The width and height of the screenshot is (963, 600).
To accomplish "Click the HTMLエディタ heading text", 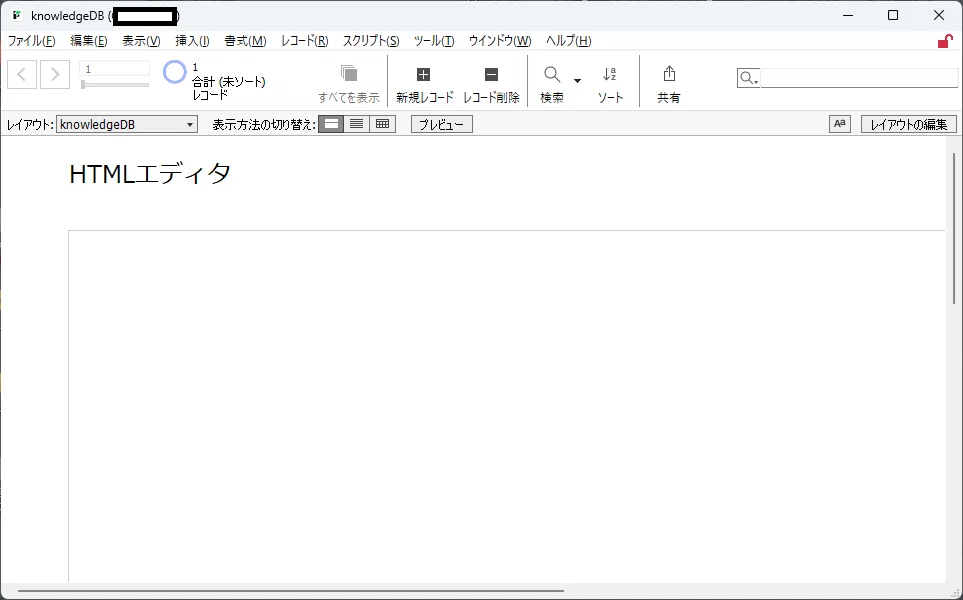I will (150, 174).
